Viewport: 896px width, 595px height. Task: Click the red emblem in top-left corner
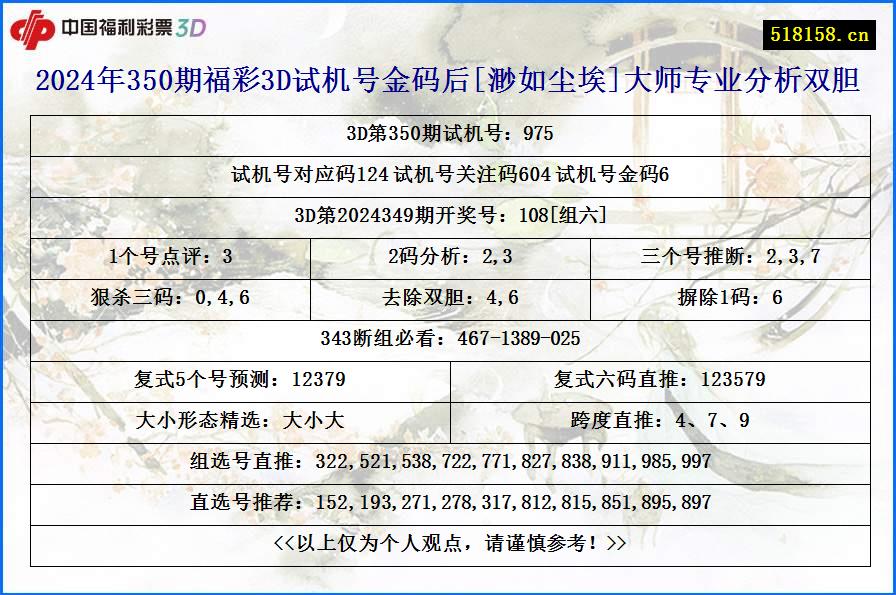(38, 28)
